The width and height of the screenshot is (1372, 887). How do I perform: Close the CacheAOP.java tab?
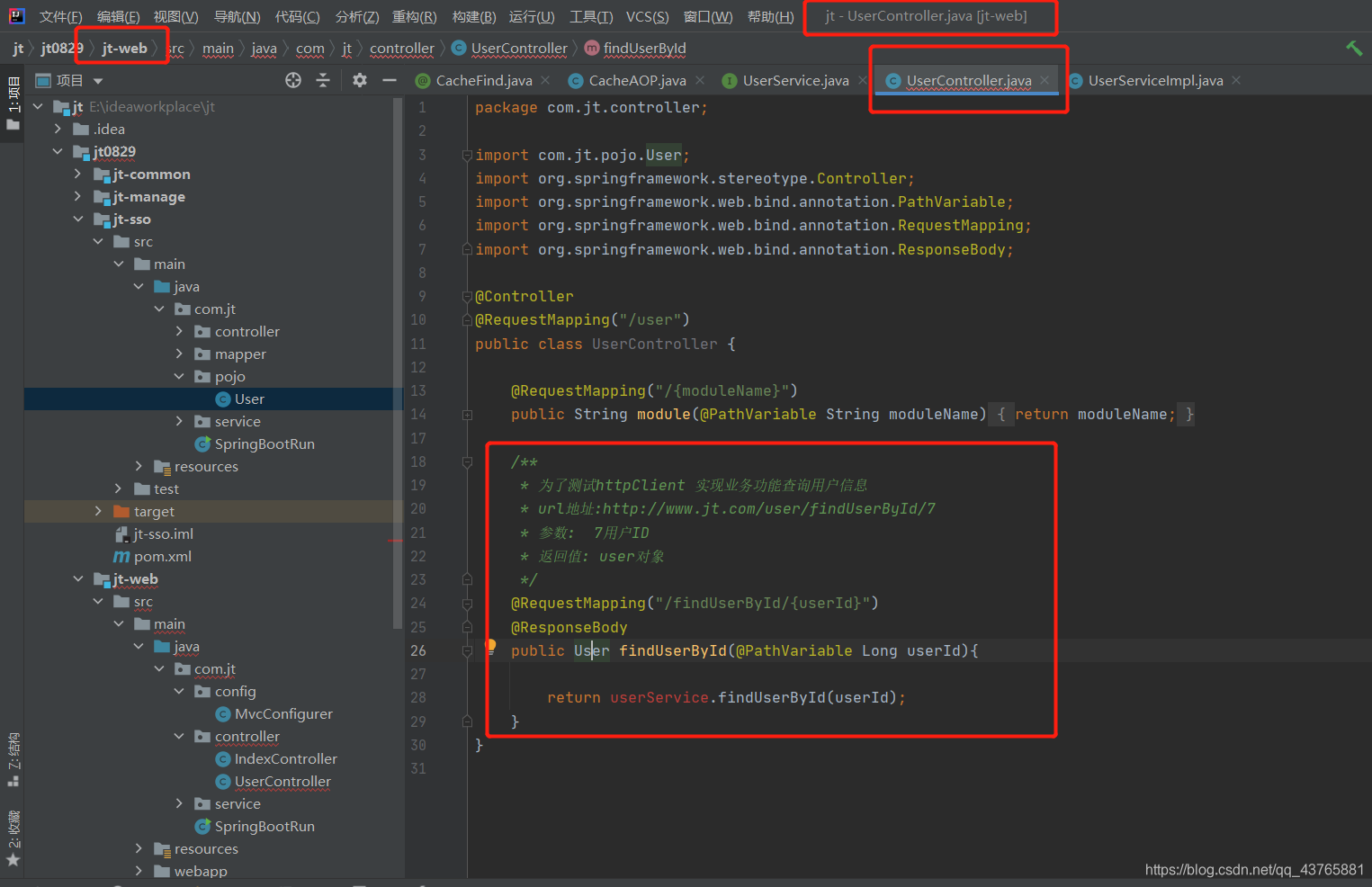tap(700, 80)
